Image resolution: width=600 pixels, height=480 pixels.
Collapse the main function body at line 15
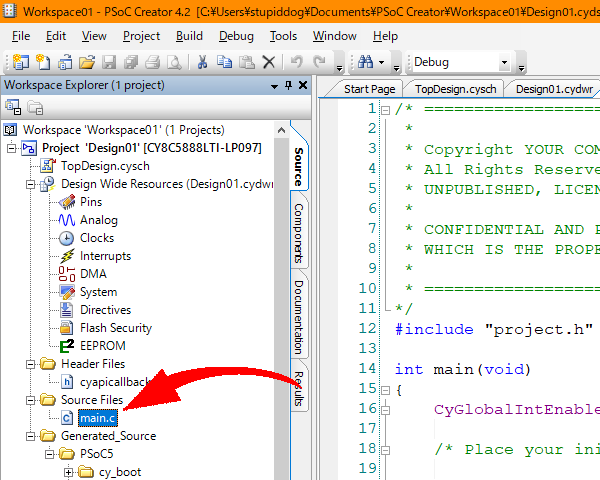[386, 390]
